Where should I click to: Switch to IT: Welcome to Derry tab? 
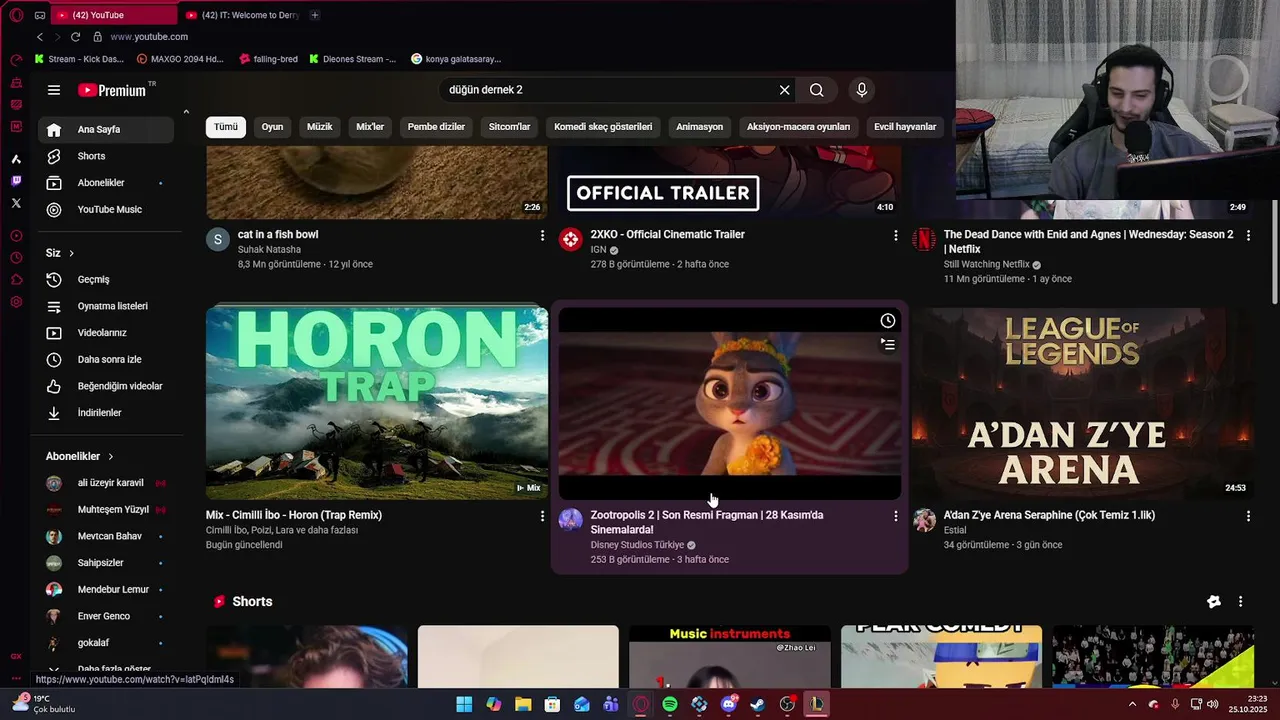coord(241,15)
